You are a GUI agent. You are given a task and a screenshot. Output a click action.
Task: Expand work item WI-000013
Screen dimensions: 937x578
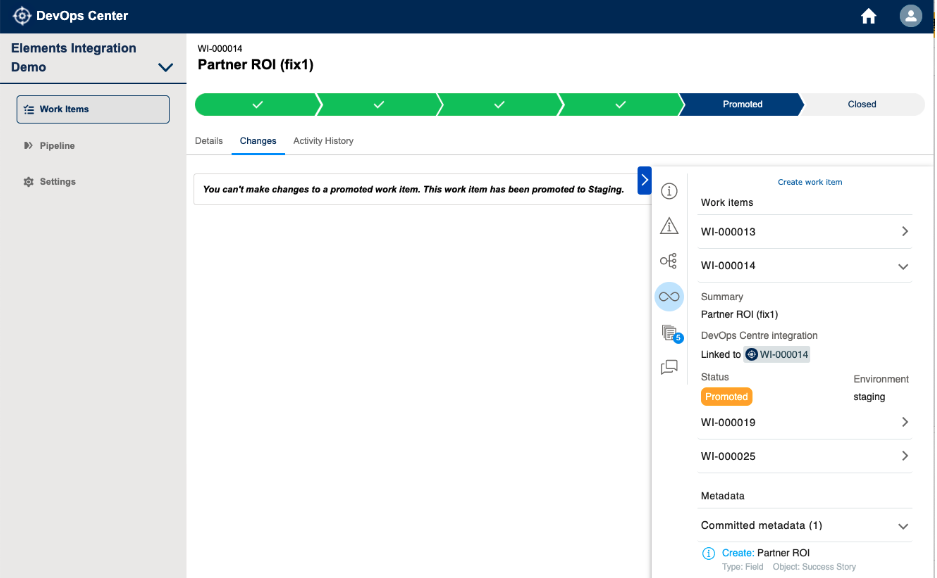(904, 232)
